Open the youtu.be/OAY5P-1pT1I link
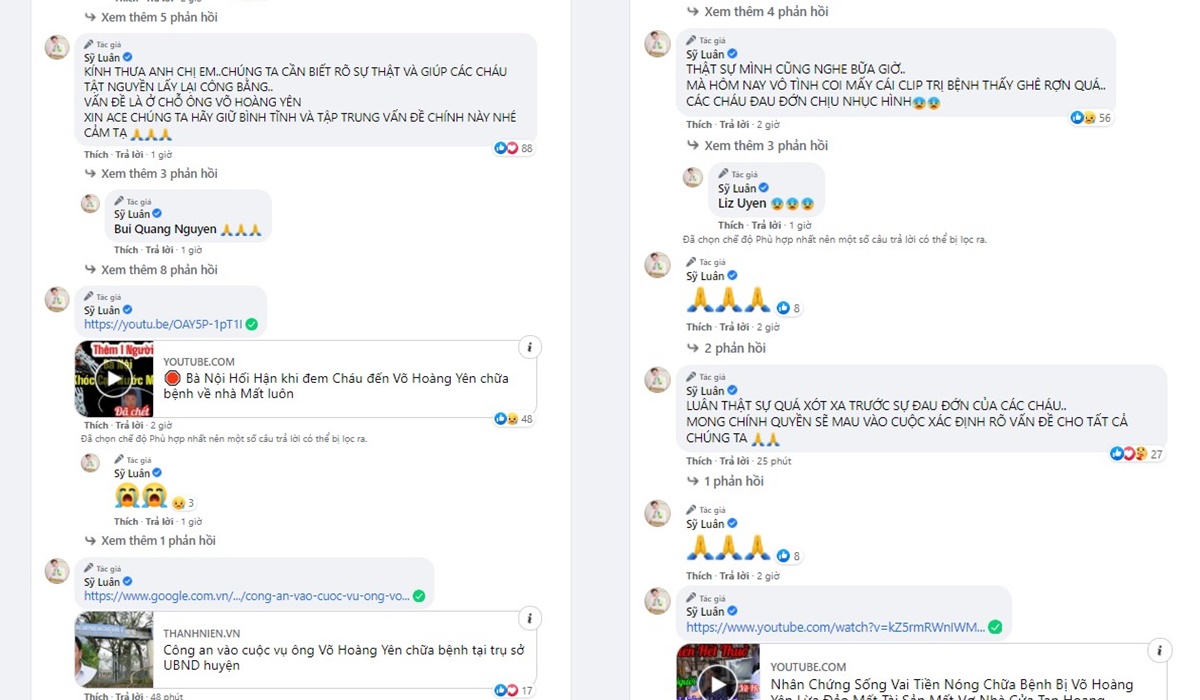The height and width of the screenshot is (700, 1200). pyautogui.click(x=163, y=324)
